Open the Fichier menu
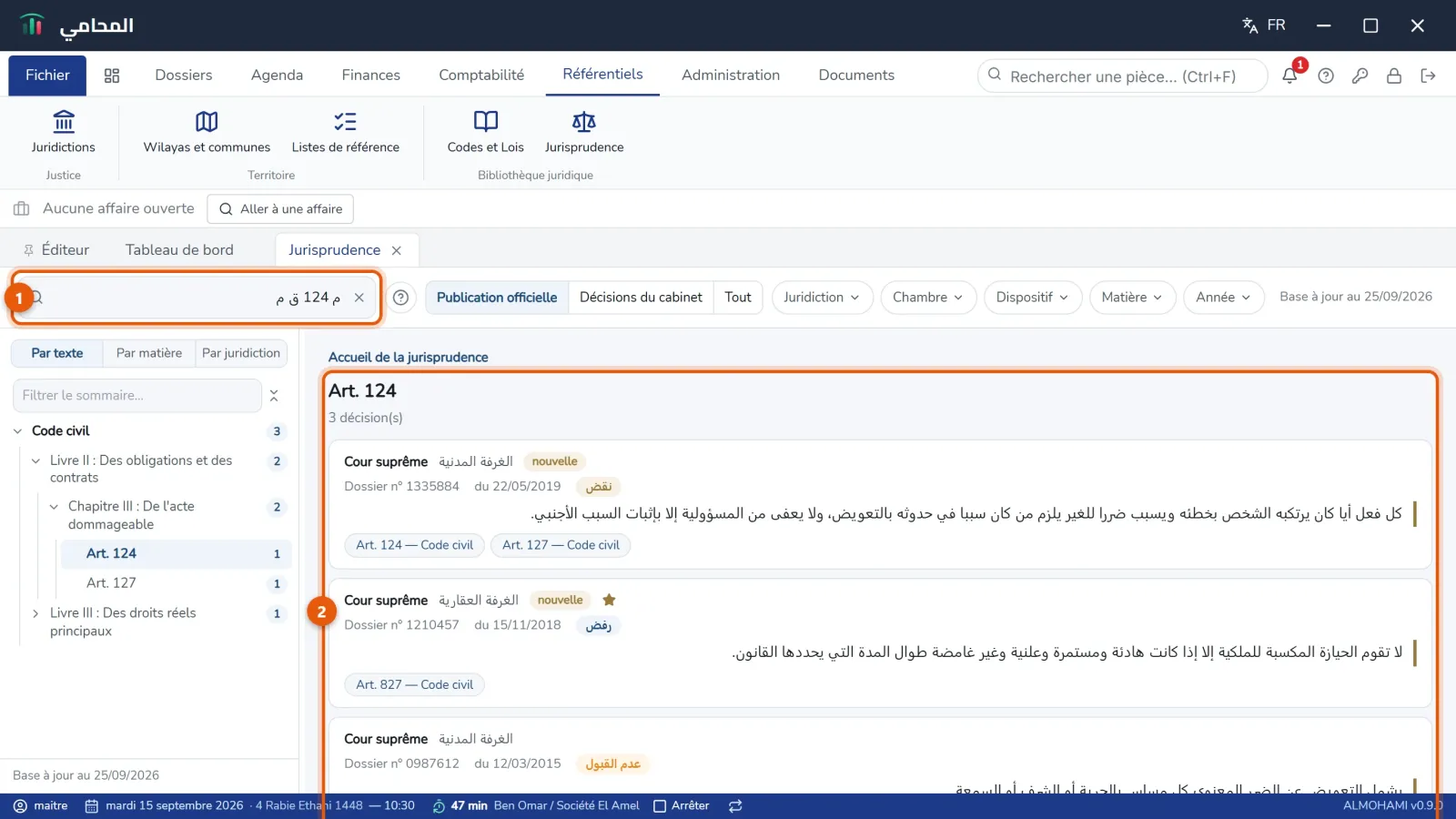 [47, 76]
